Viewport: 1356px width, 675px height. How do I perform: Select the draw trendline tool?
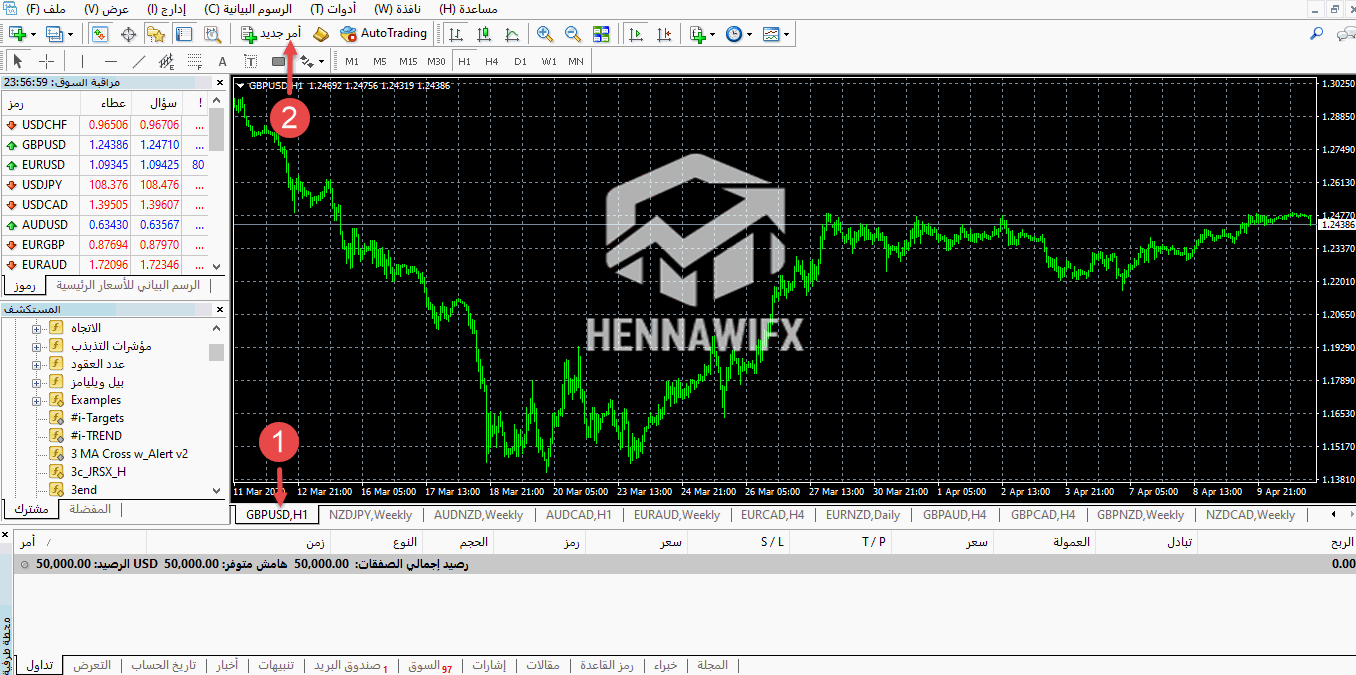click(x=138, y=62)
